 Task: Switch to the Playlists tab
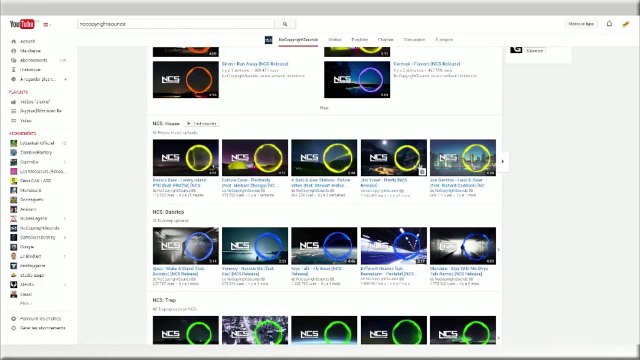(x=360, y=40)
